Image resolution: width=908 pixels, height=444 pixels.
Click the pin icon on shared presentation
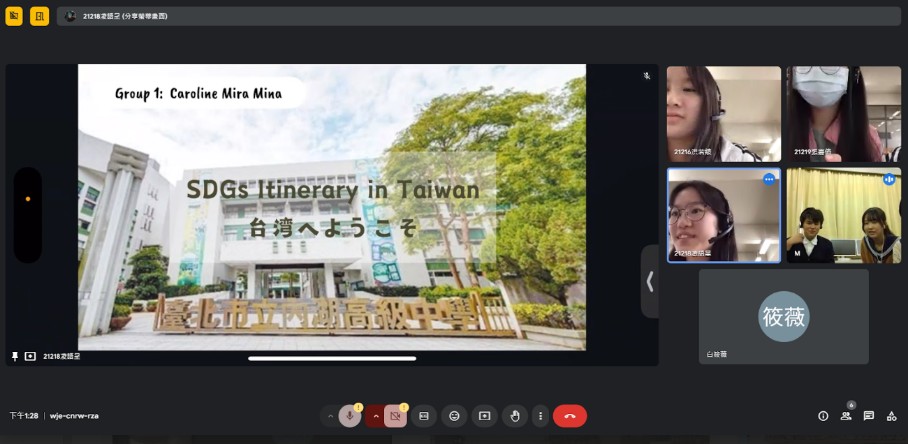pyautogui.click(x=15, y=356)
